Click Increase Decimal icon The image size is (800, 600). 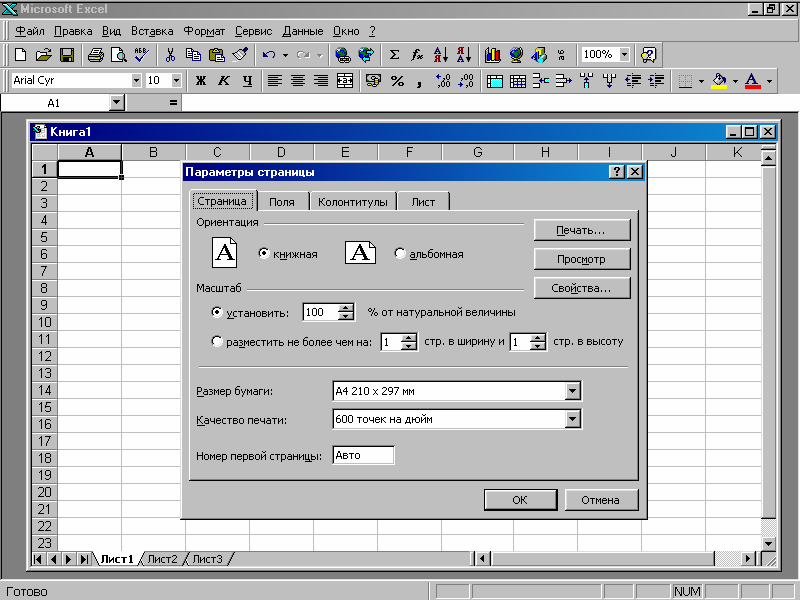(x=443, y=81)
